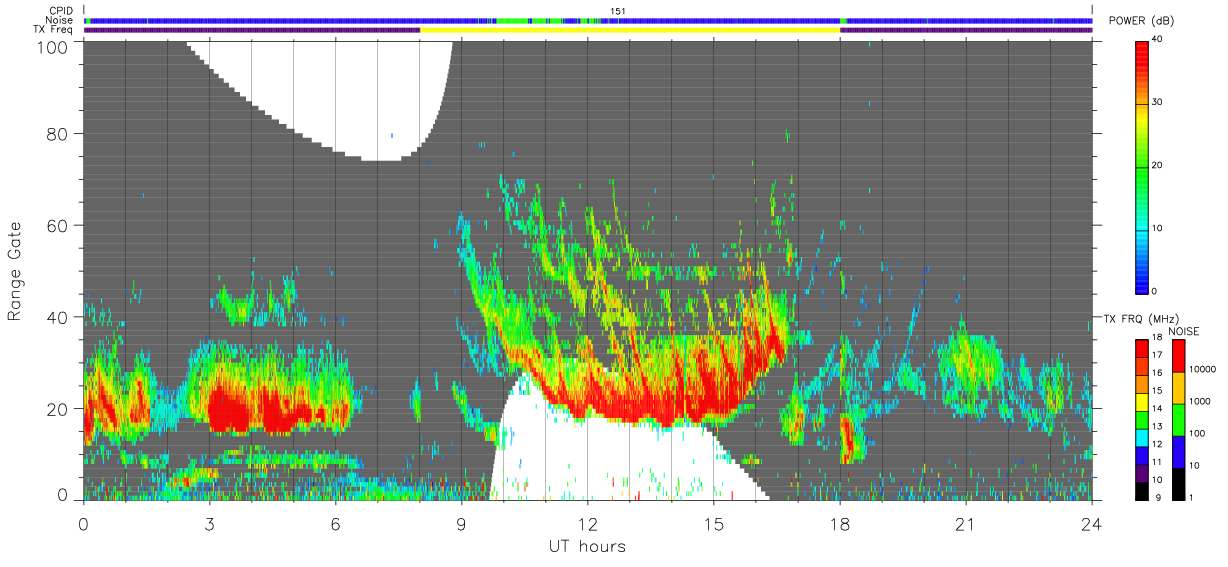Image resolution: width=1228 pixels, height=567 pixels.
Task: Click the power color bar gradient
Action: [x=1142, y=166]
